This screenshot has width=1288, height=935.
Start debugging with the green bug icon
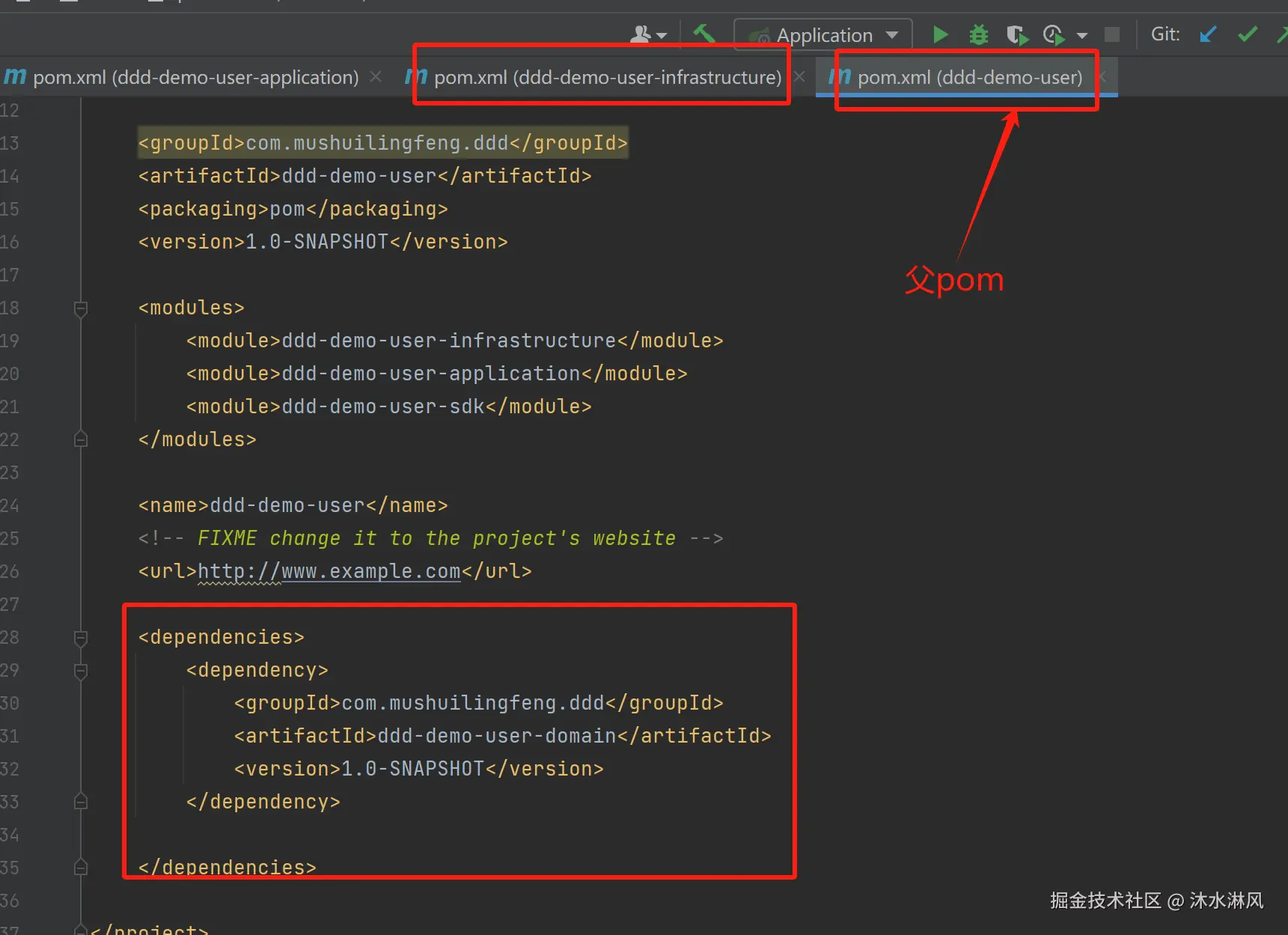[979, 34]
